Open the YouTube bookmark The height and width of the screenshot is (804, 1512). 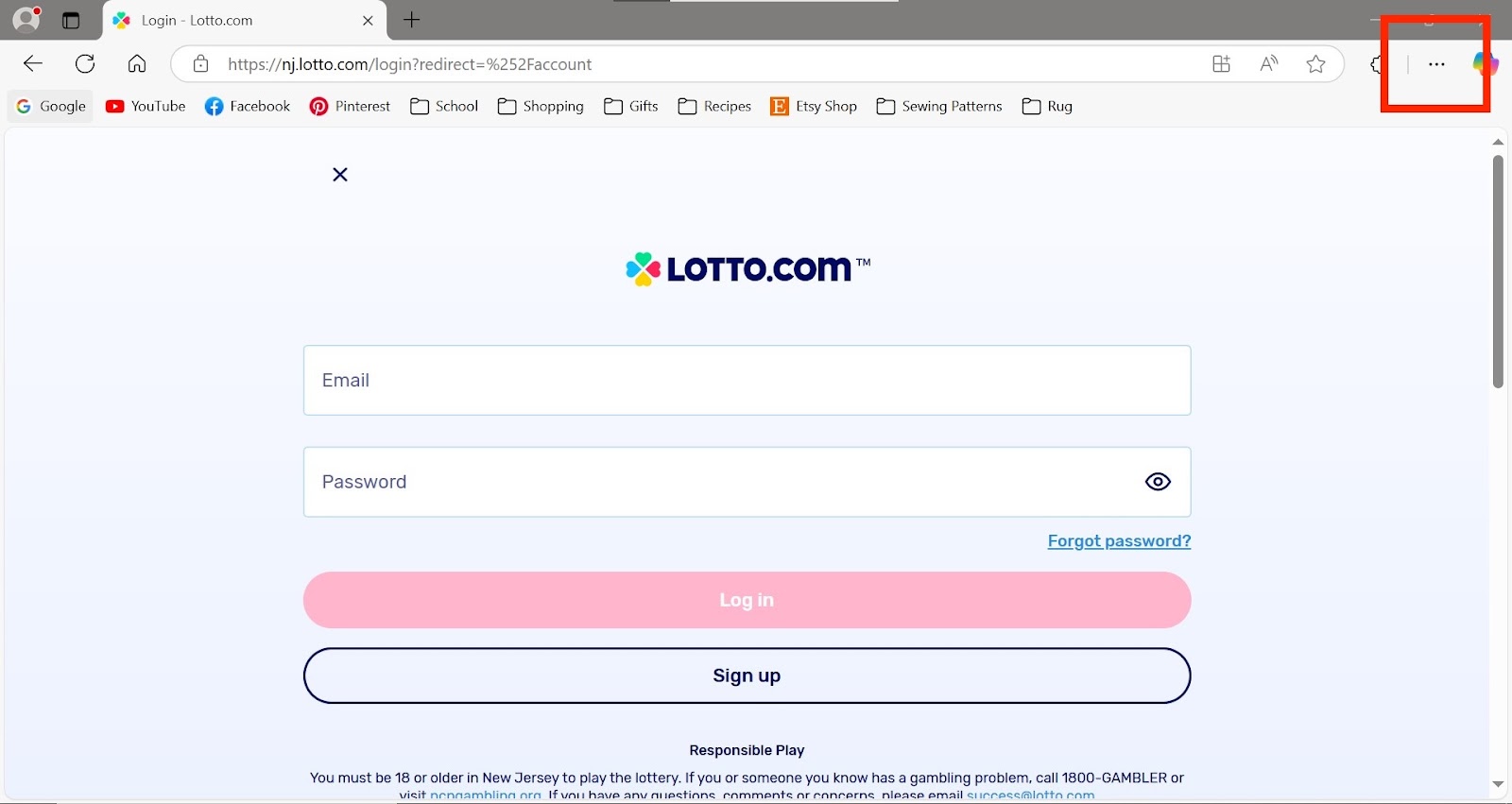point(146,106)
